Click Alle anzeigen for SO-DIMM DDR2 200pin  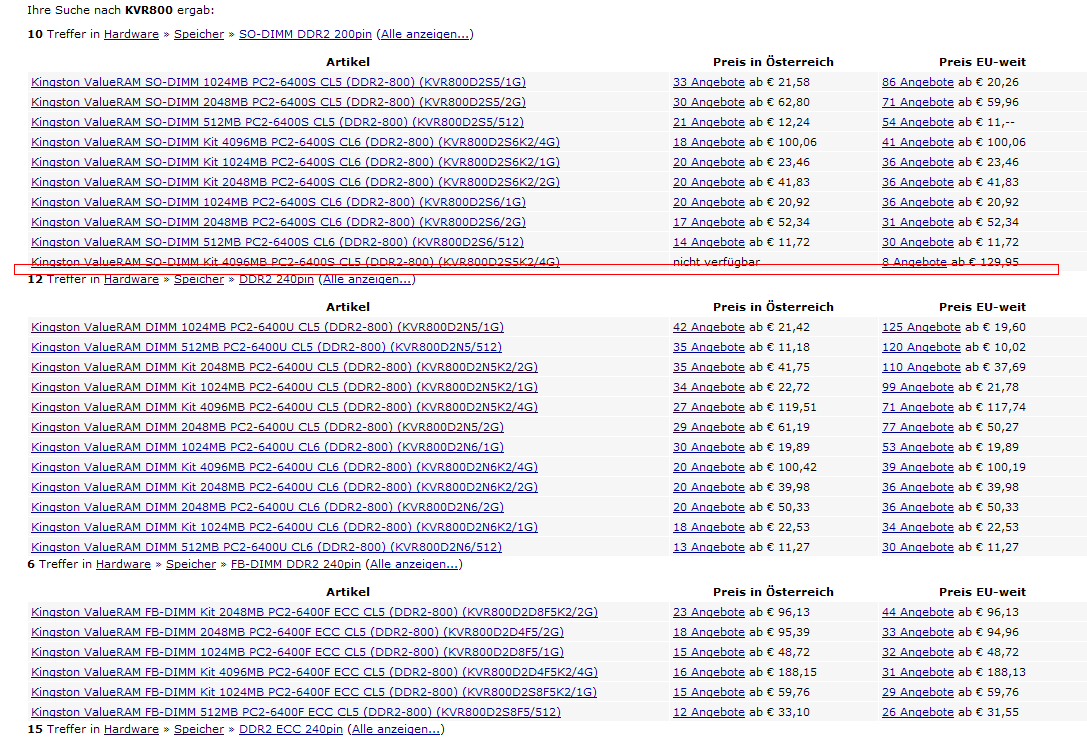424,34
